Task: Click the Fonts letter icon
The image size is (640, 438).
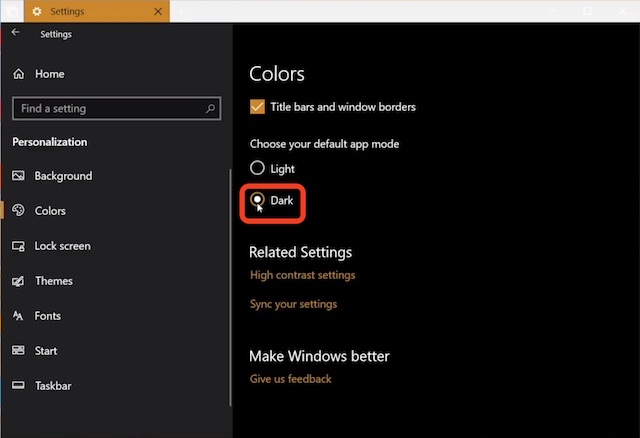Action: [x=18, y=316]
